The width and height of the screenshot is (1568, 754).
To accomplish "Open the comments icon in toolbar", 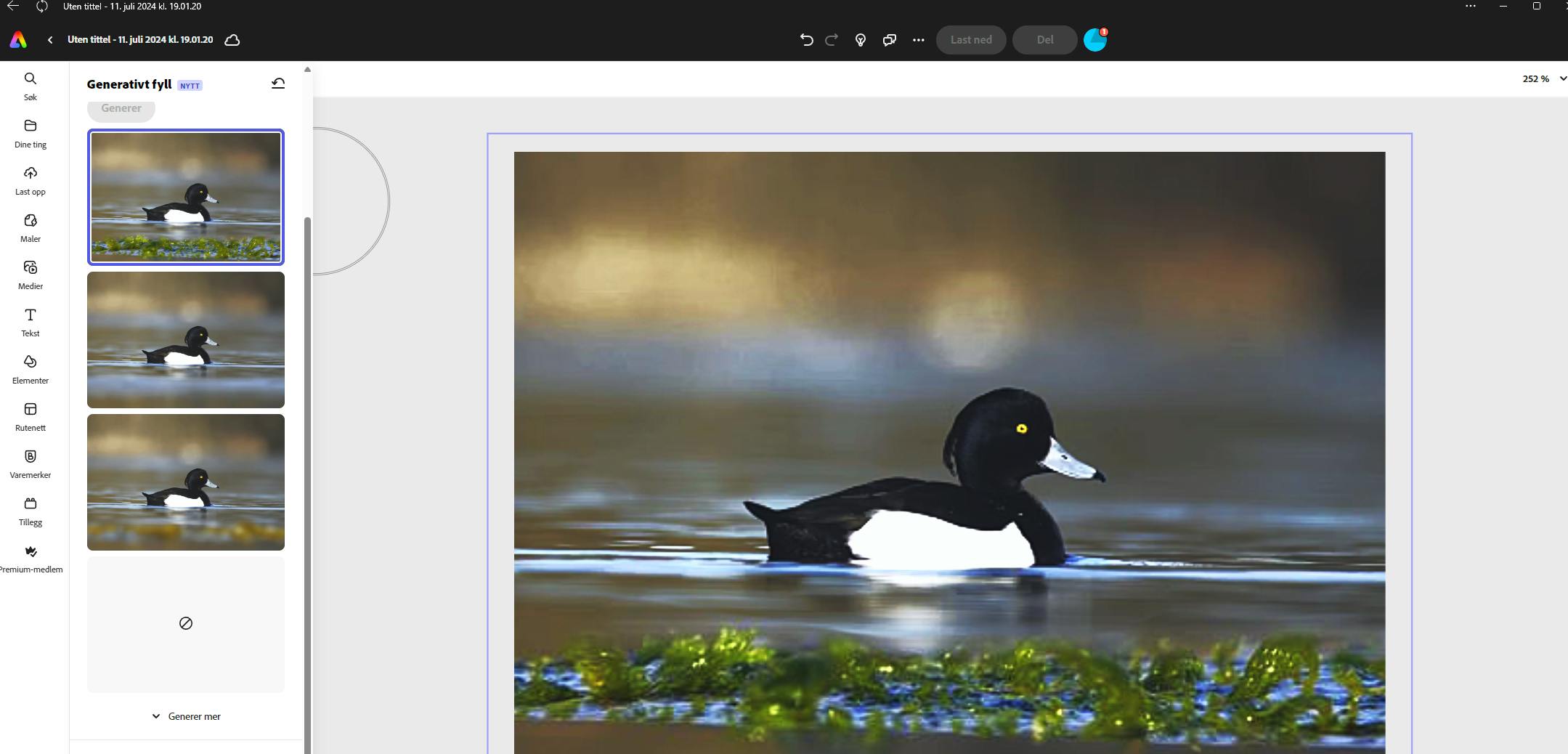I will [x=890, y=40].
